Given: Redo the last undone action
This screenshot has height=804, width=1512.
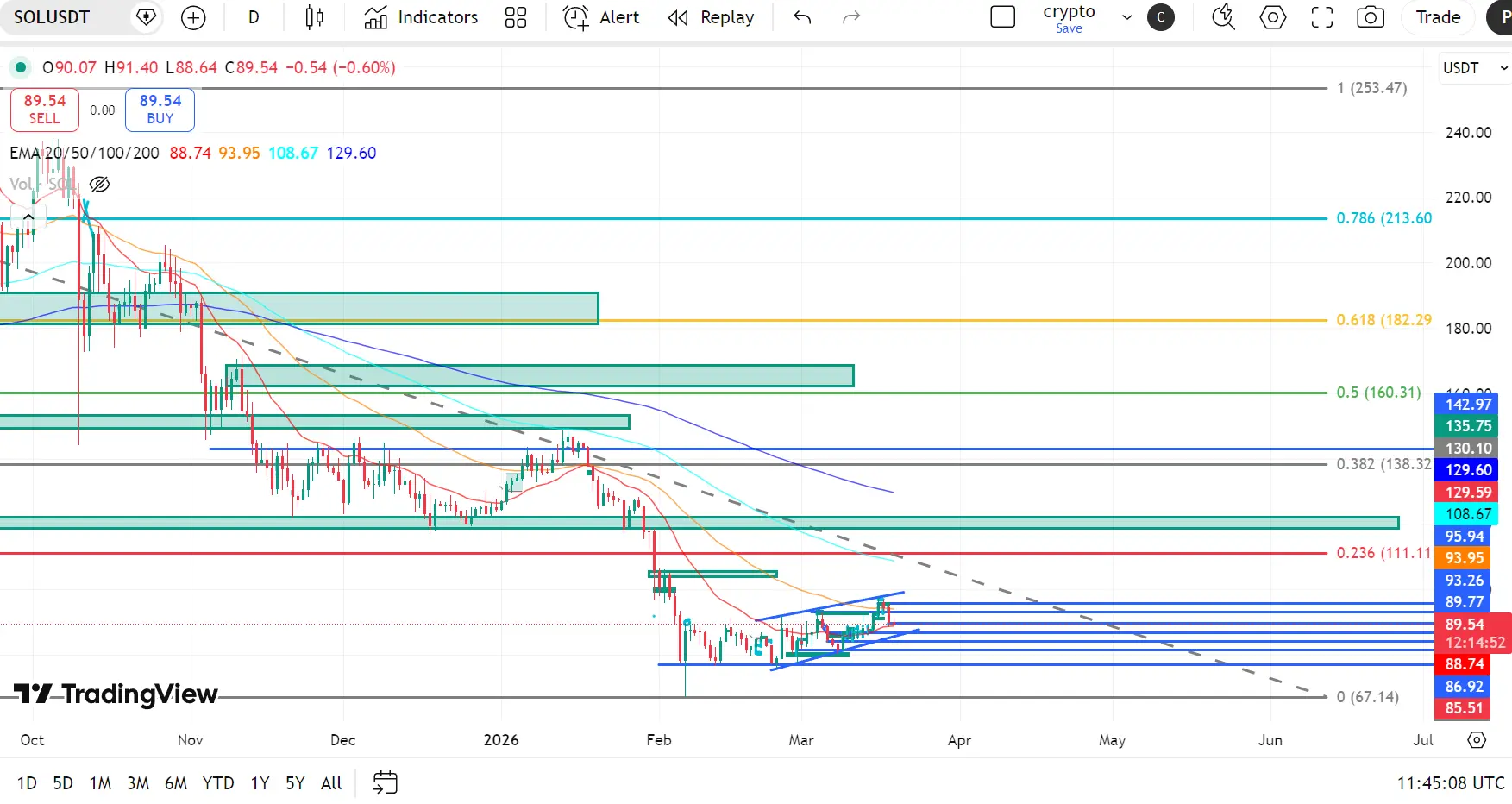Looking at the screenshot, I should point(851,17).
